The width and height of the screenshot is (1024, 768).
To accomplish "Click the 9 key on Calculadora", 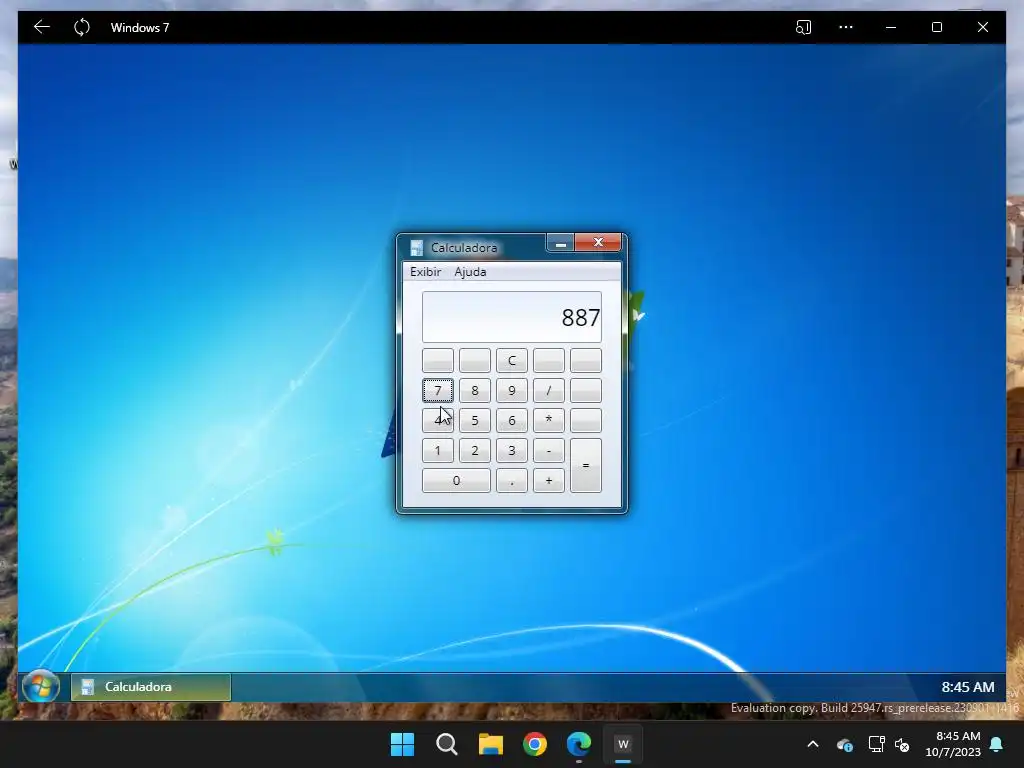I will (512, 391).
